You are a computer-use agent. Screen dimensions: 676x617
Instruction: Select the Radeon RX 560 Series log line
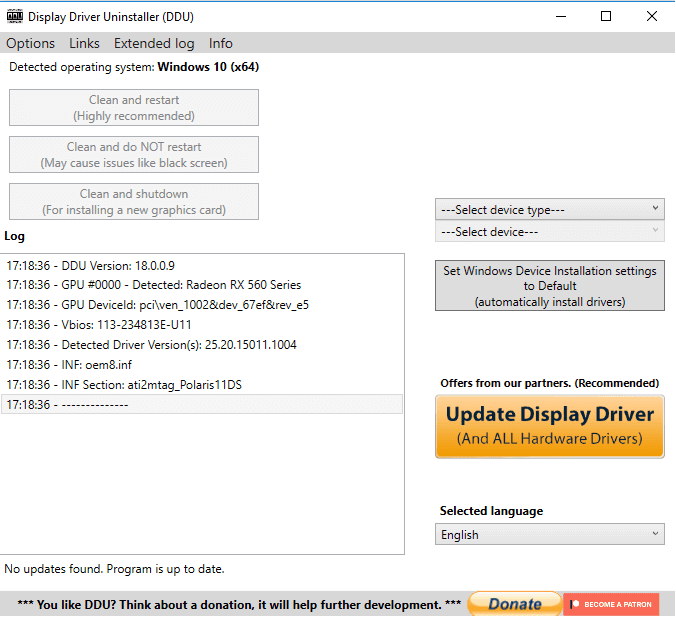pos(202,285)
